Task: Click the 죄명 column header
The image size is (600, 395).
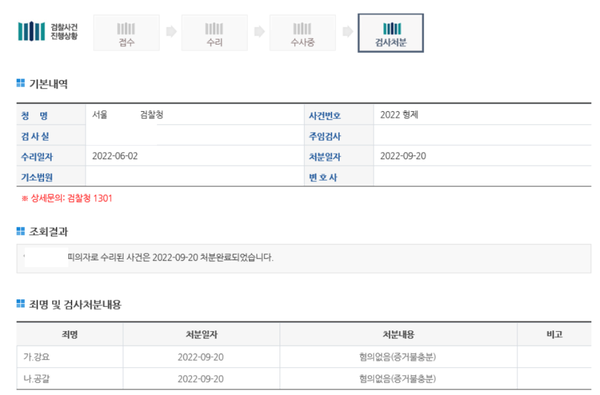Action: pyautogui.click(x=70, y=335)
